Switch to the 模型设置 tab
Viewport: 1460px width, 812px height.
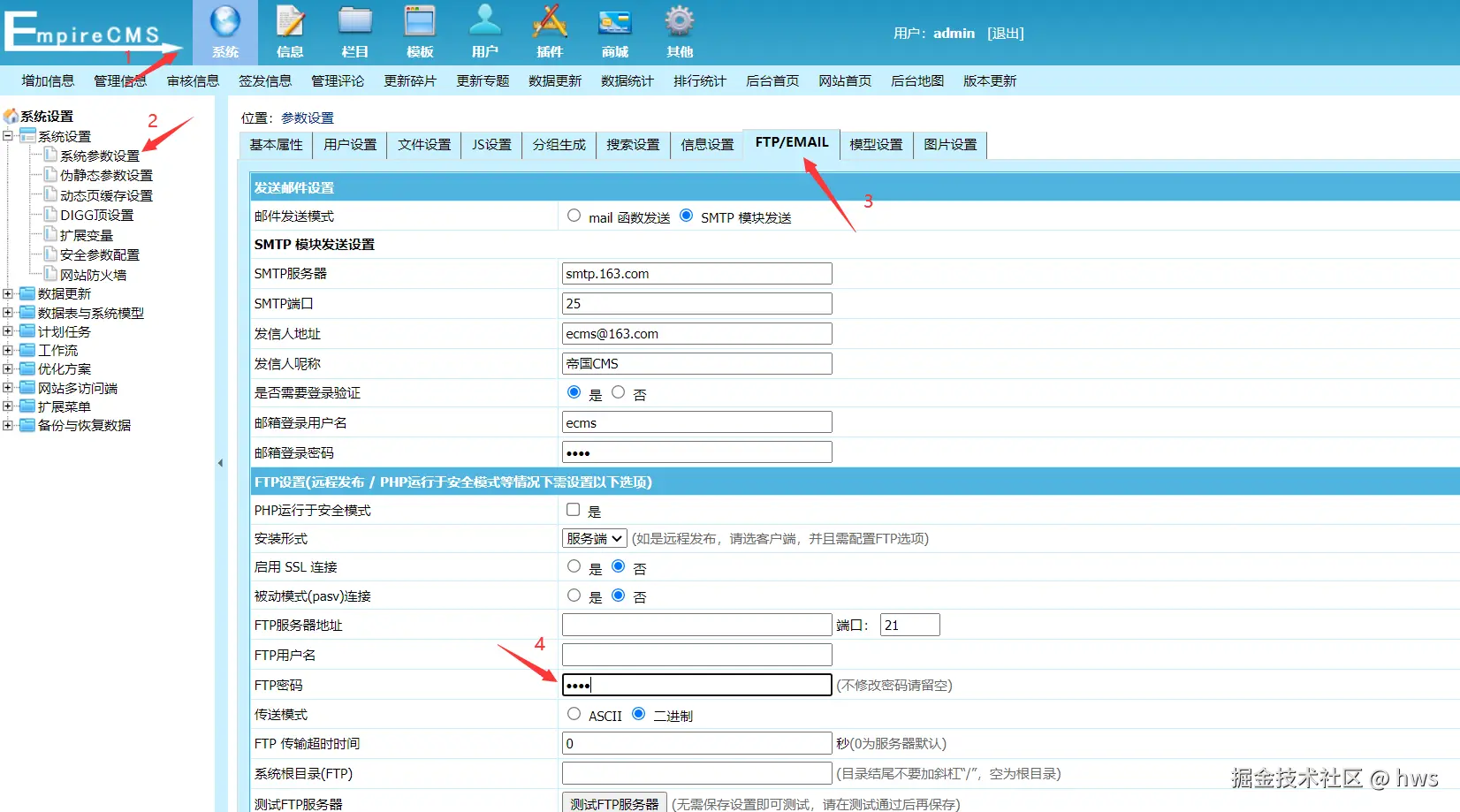click(x=876, y=145)
